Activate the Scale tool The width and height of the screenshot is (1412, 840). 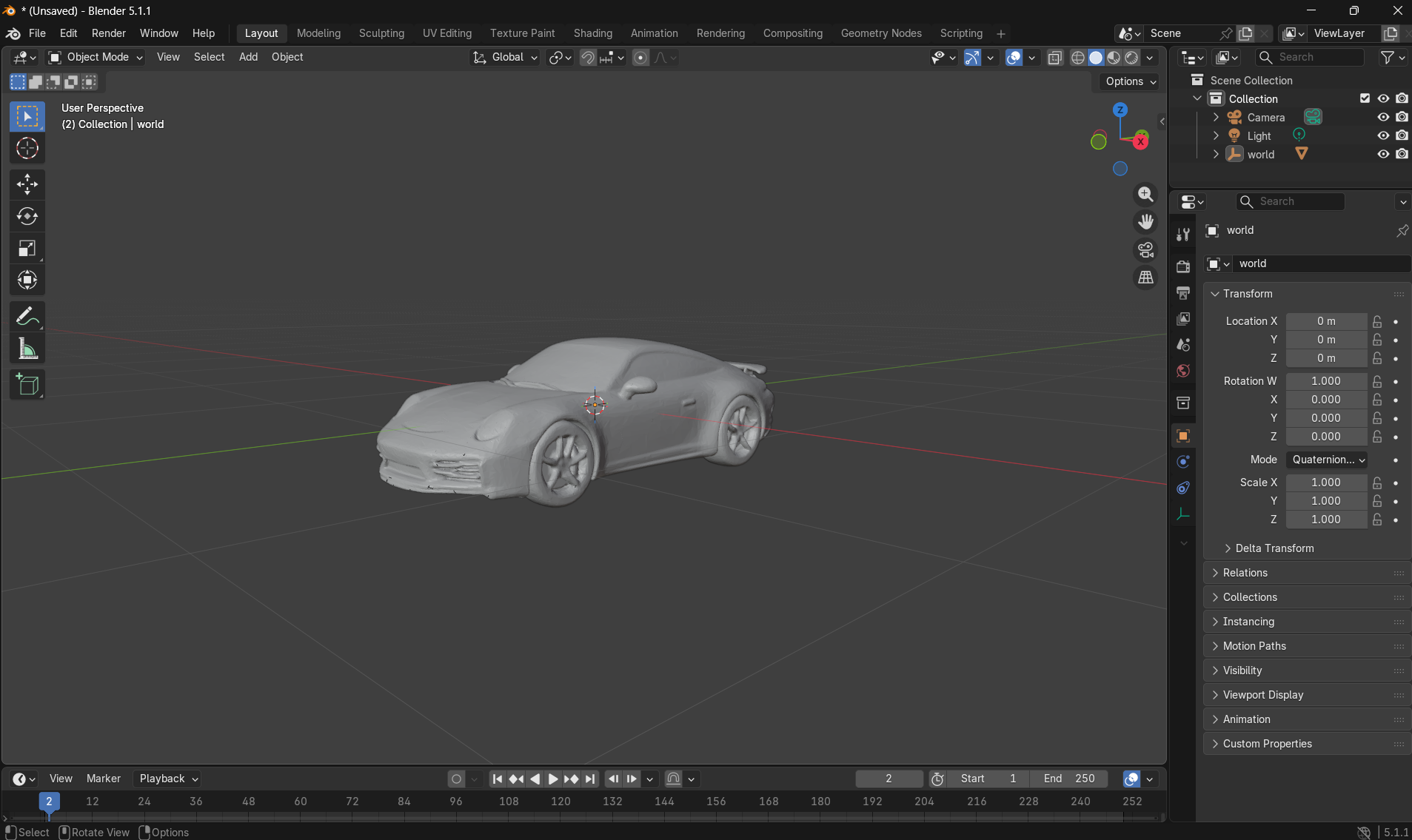pyautogui.click(x=27, y=248)
